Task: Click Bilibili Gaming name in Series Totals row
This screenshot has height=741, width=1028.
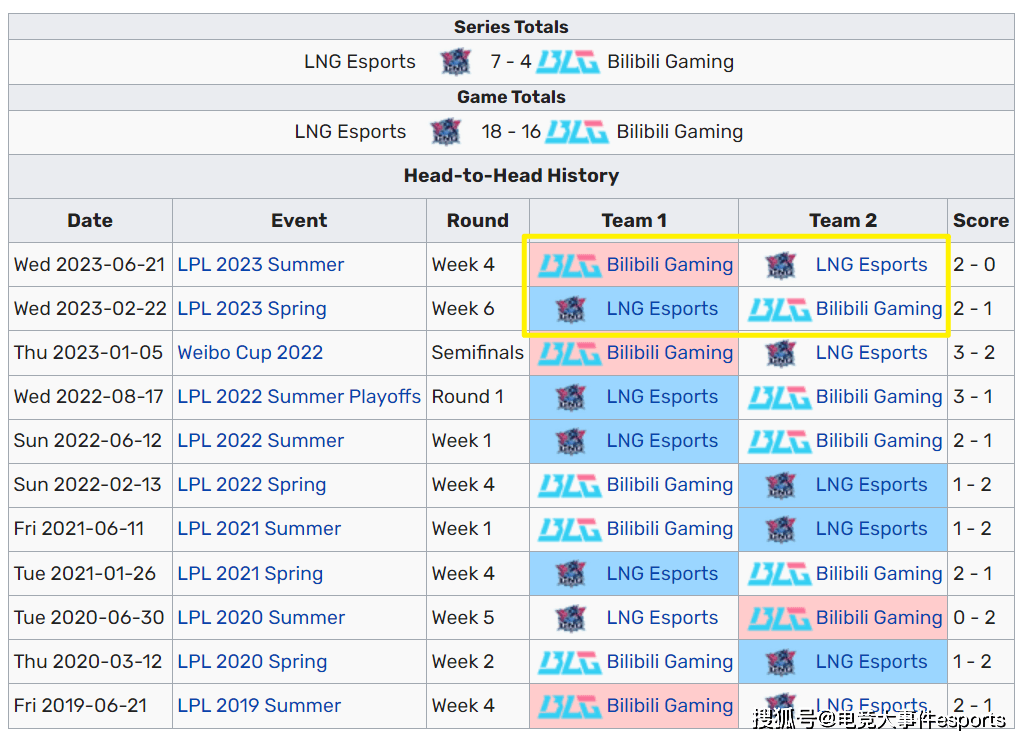Action: (x=670, y=62)
